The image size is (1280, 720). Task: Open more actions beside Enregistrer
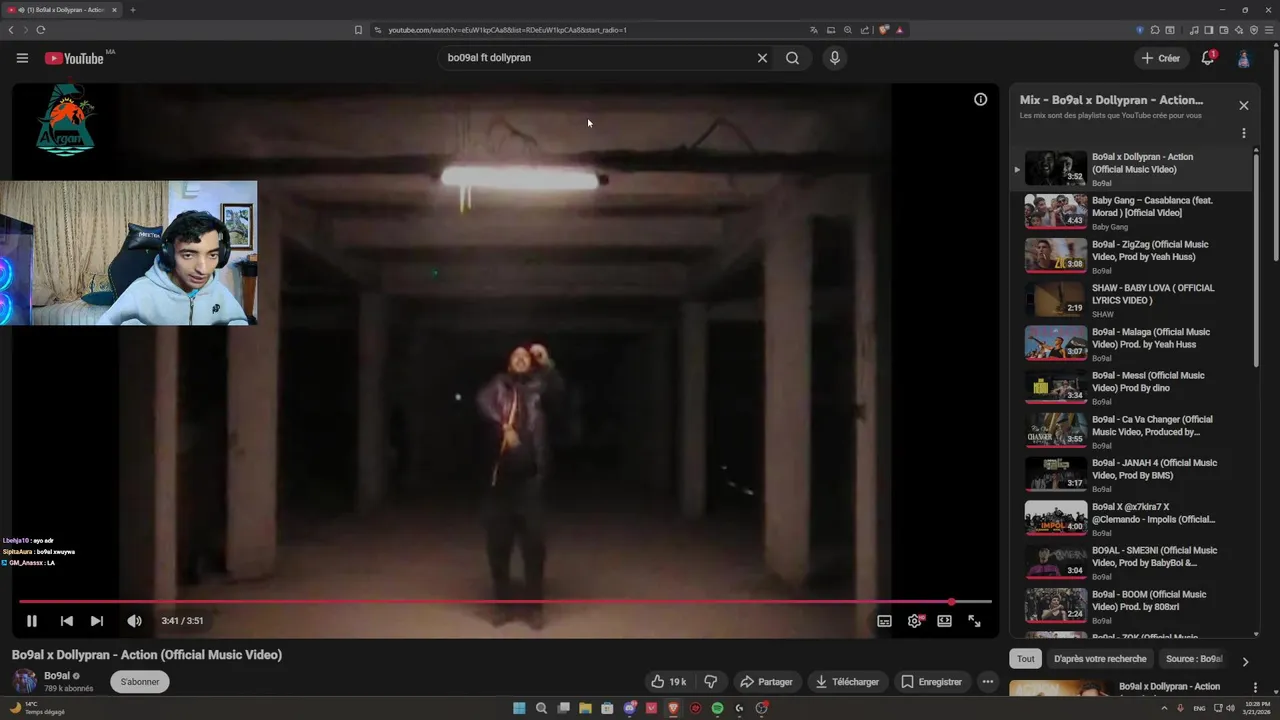[x=988, y=682]
